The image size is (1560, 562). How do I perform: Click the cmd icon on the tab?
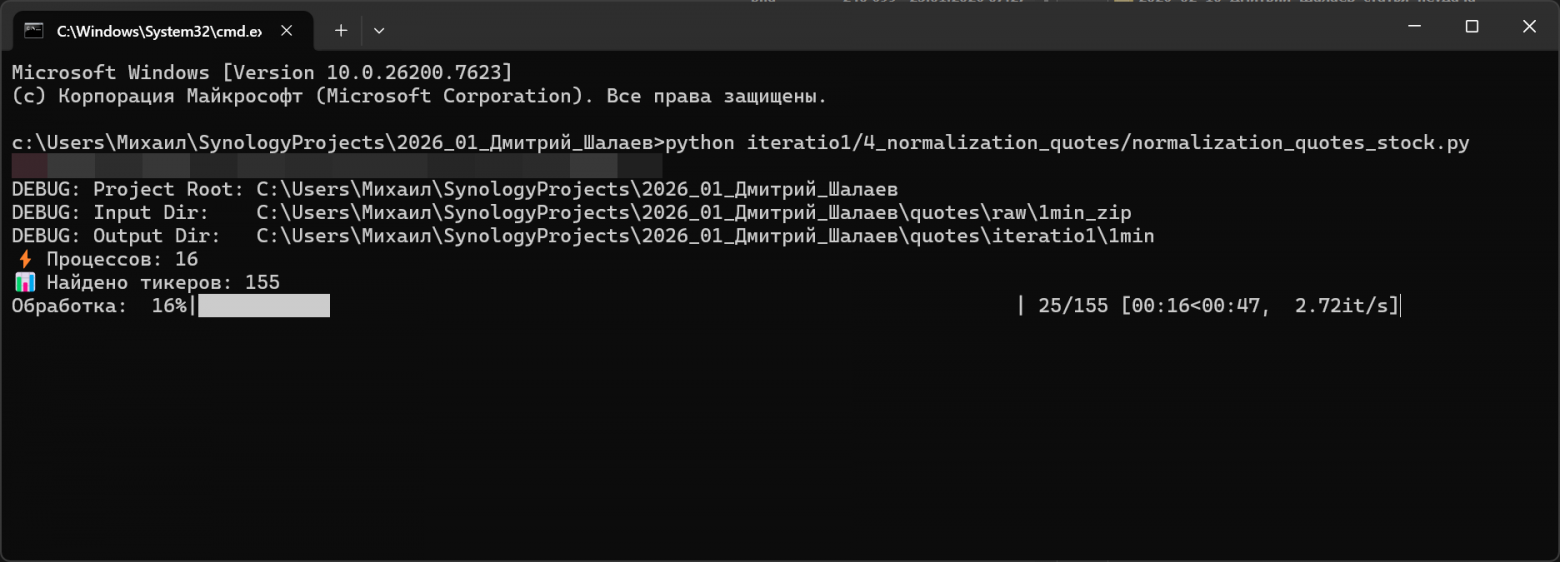point(34,30)
